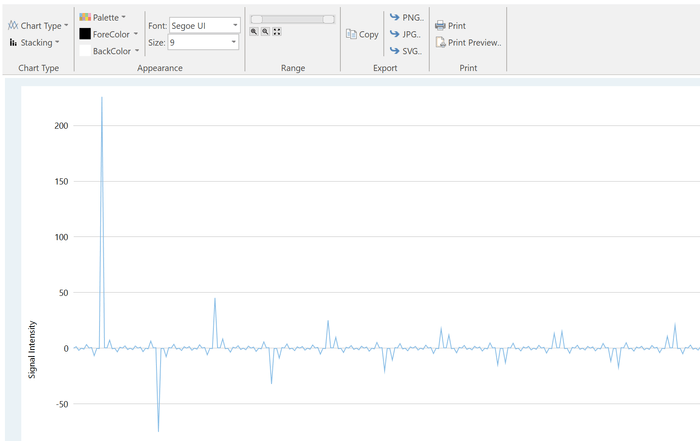Click the black ForeColor swatch
700x441 pixels.
tap(85, 34)
